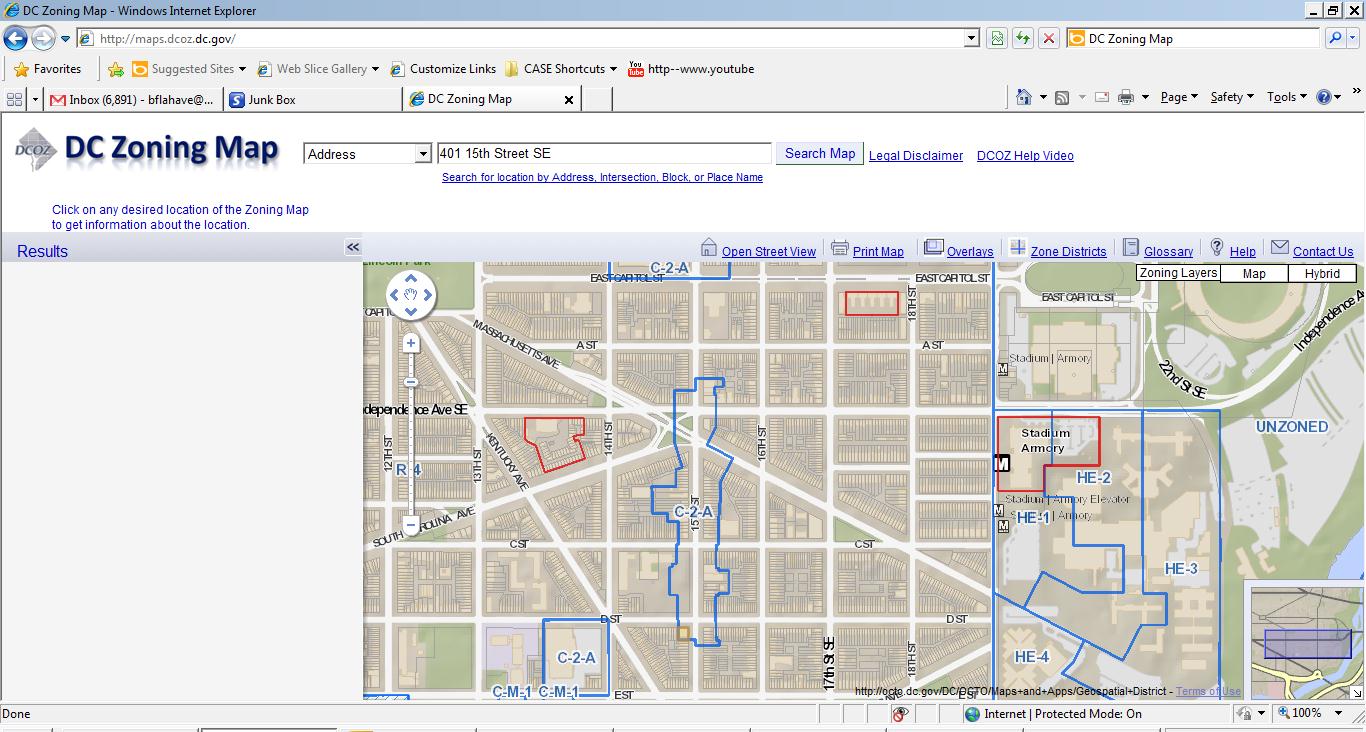Click the Open Street View icon

pyautogui.click(x=709, y=248)
